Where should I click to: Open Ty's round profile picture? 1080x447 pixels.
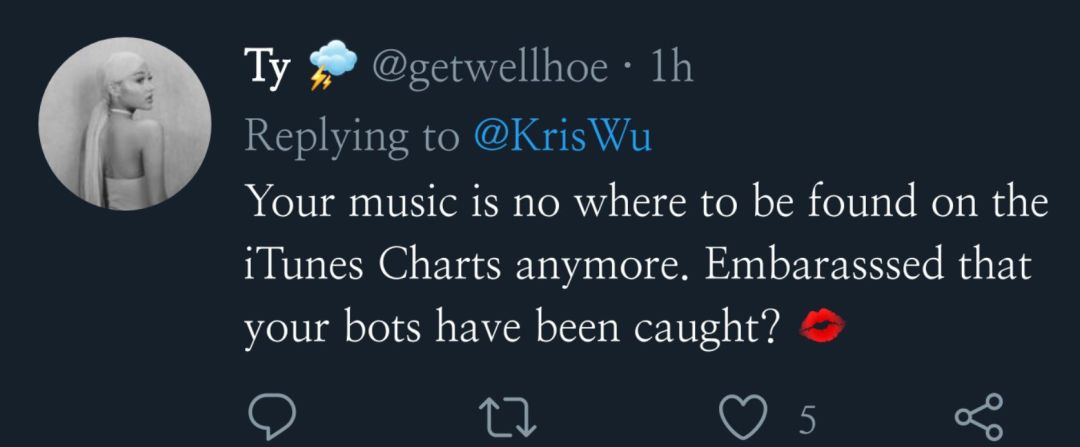pos(125,124)
